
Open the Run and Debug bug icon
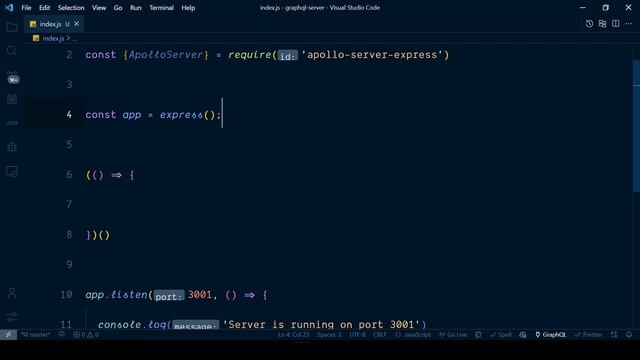(12, 147)
